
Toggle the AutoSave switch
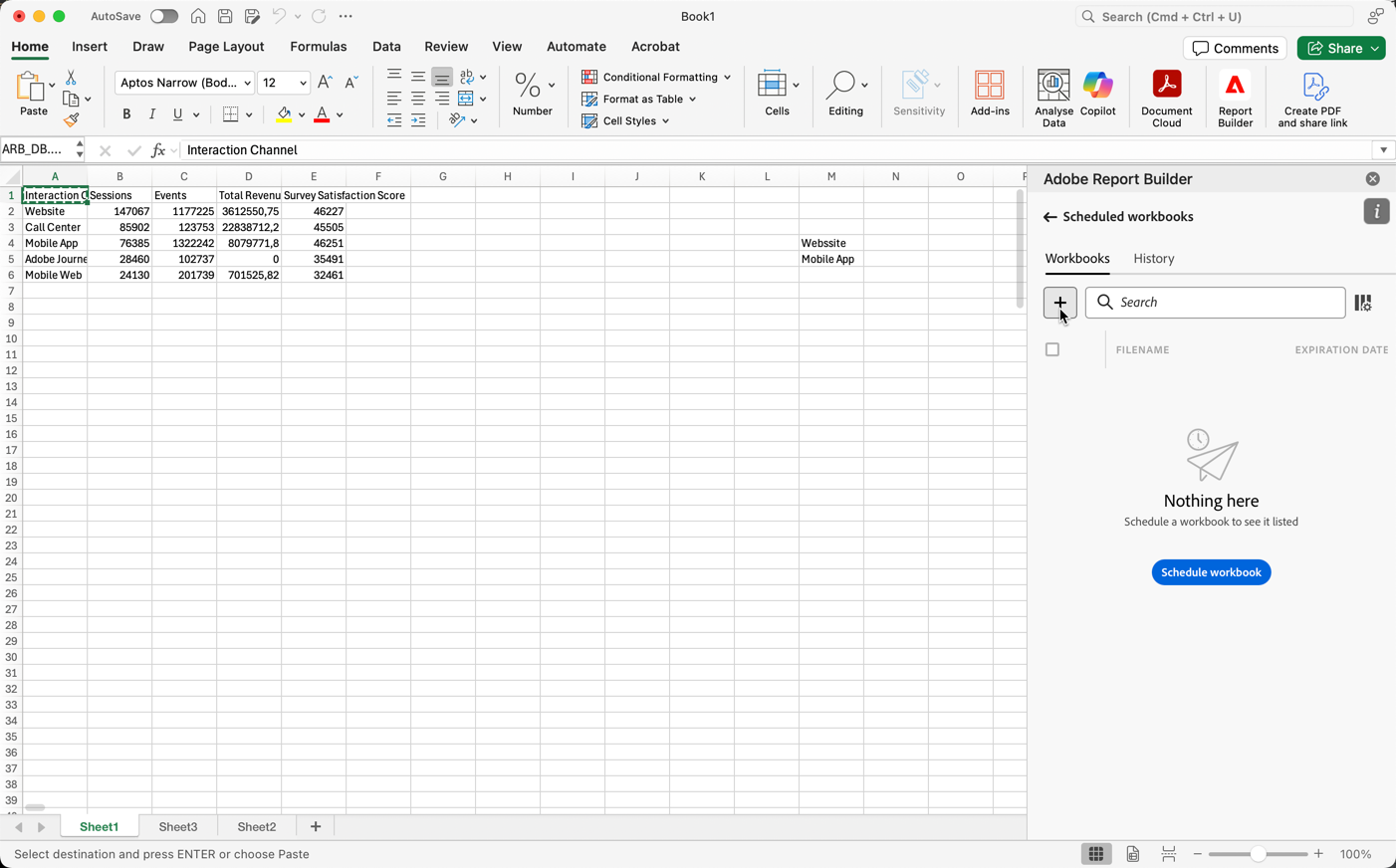[x=164, y=16]
